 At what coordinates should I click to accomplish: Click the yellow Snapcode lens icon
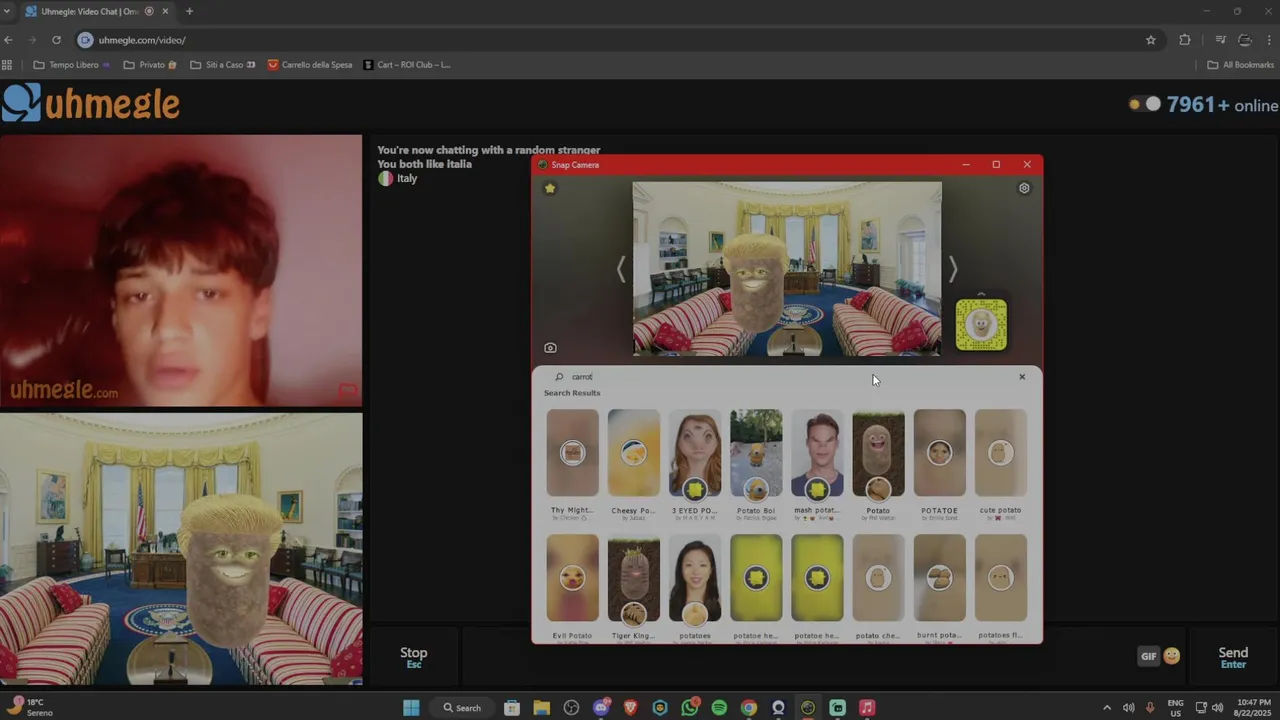981,325
